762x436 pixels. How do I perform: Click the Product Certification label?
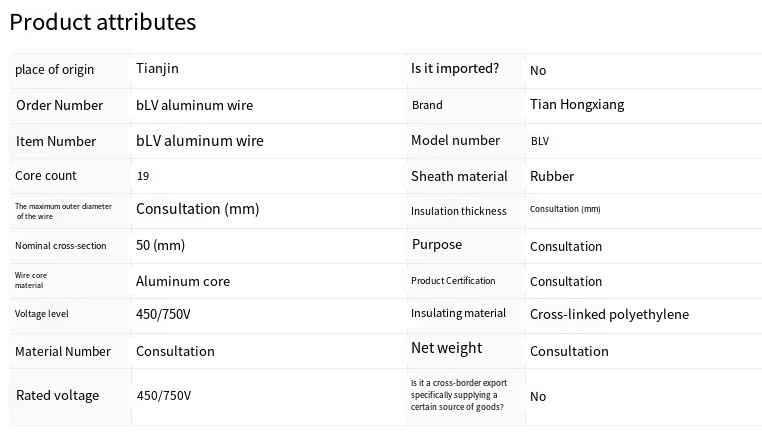(x=453, y=281)
